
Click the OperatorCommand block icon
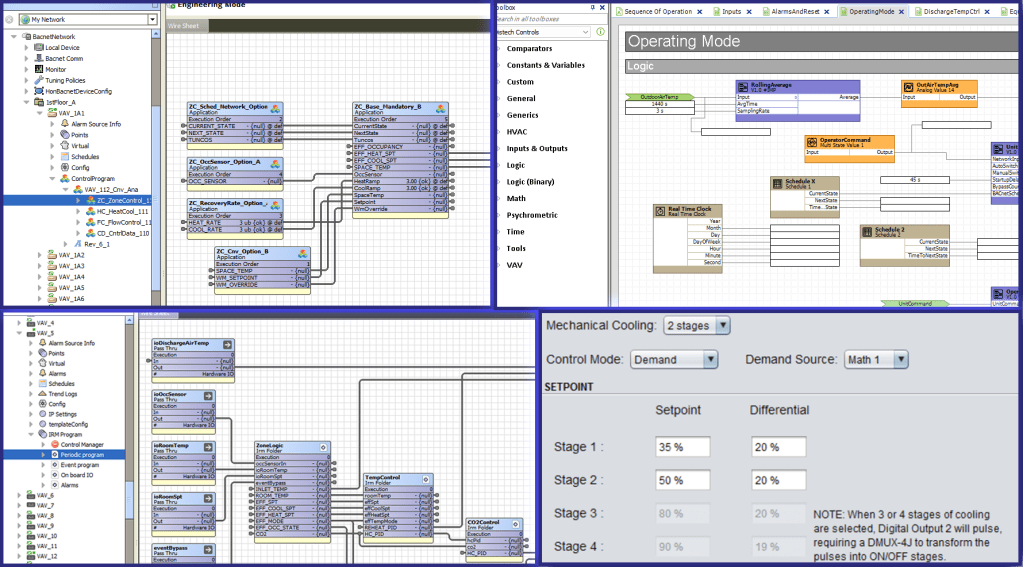pos(811,141)
